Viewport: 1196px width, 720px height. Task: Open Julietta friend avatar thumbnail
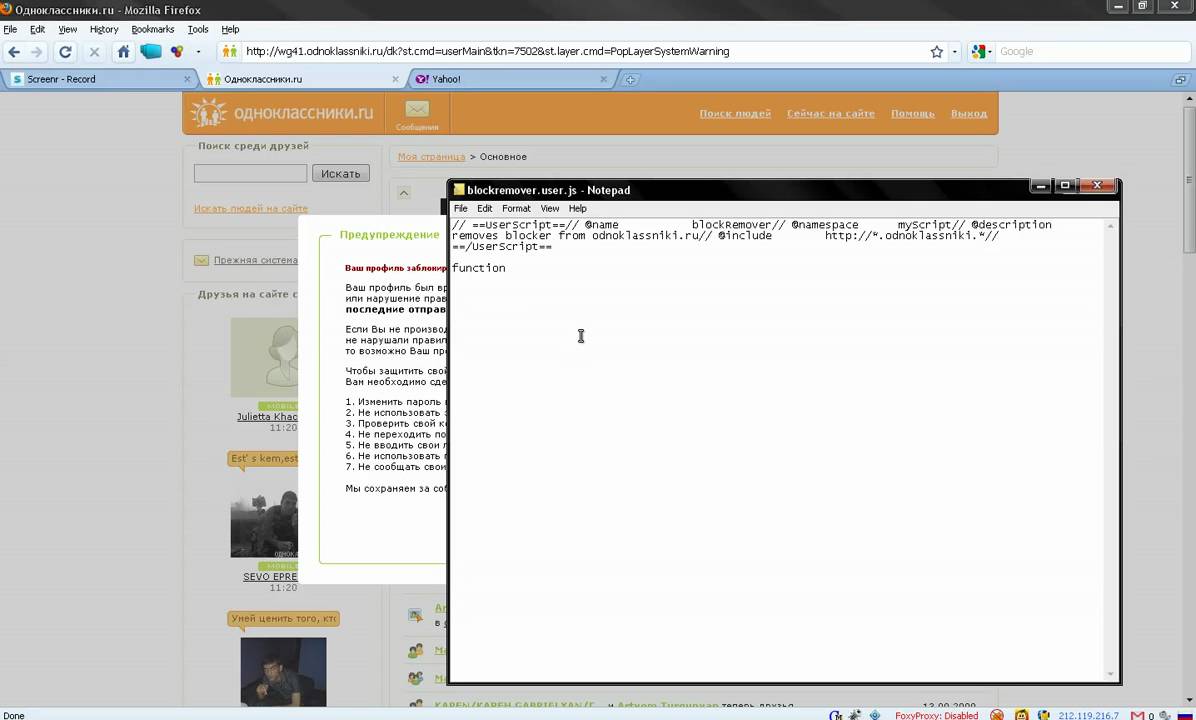264,358
